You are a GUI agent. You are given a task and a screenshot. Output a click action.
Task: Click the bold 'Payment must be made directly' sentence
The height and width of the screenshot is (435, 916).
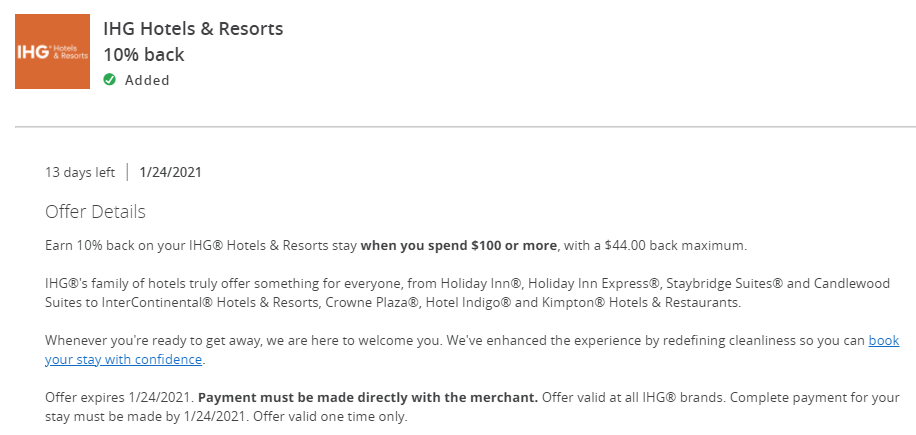tap(368, 398)
